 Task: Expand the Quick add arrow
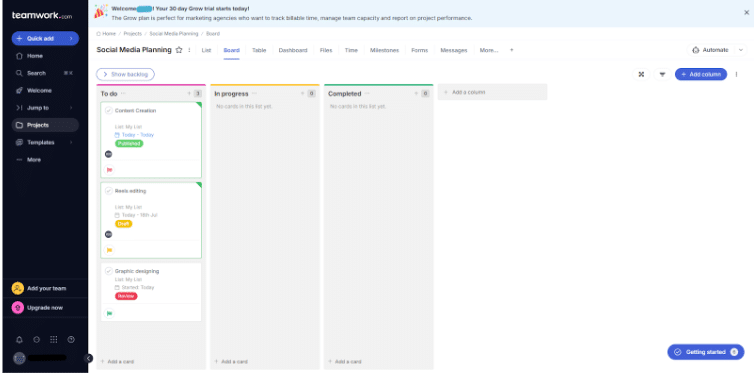click(x=71, y=38)
